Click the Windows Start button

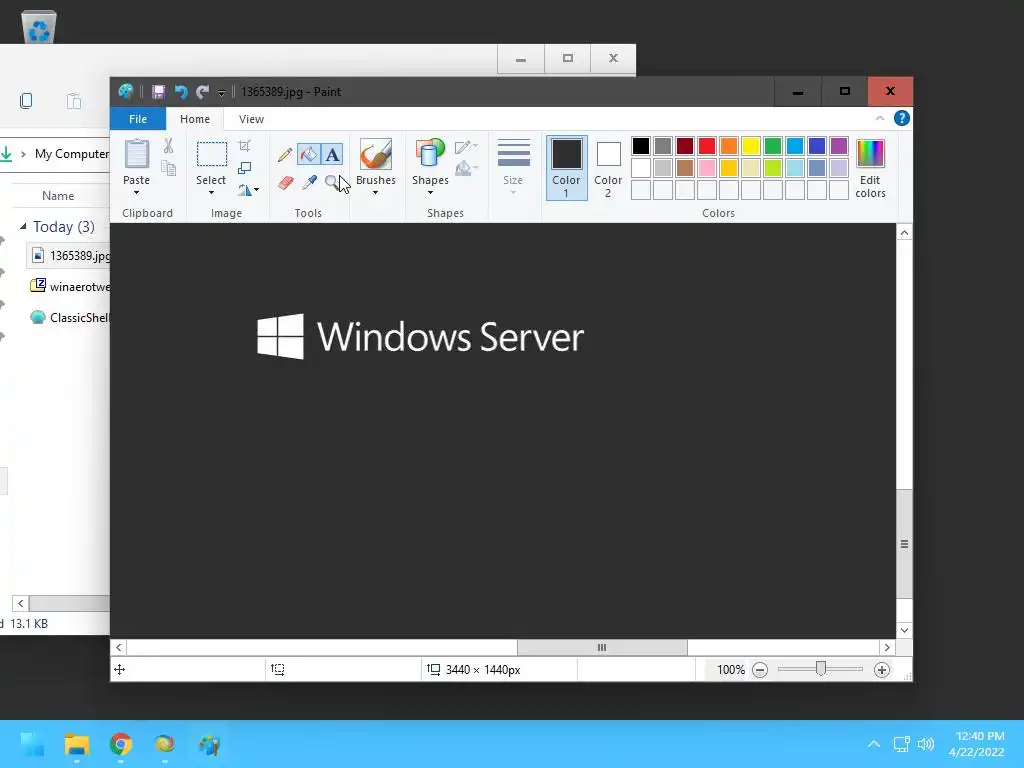pos(32,744)
